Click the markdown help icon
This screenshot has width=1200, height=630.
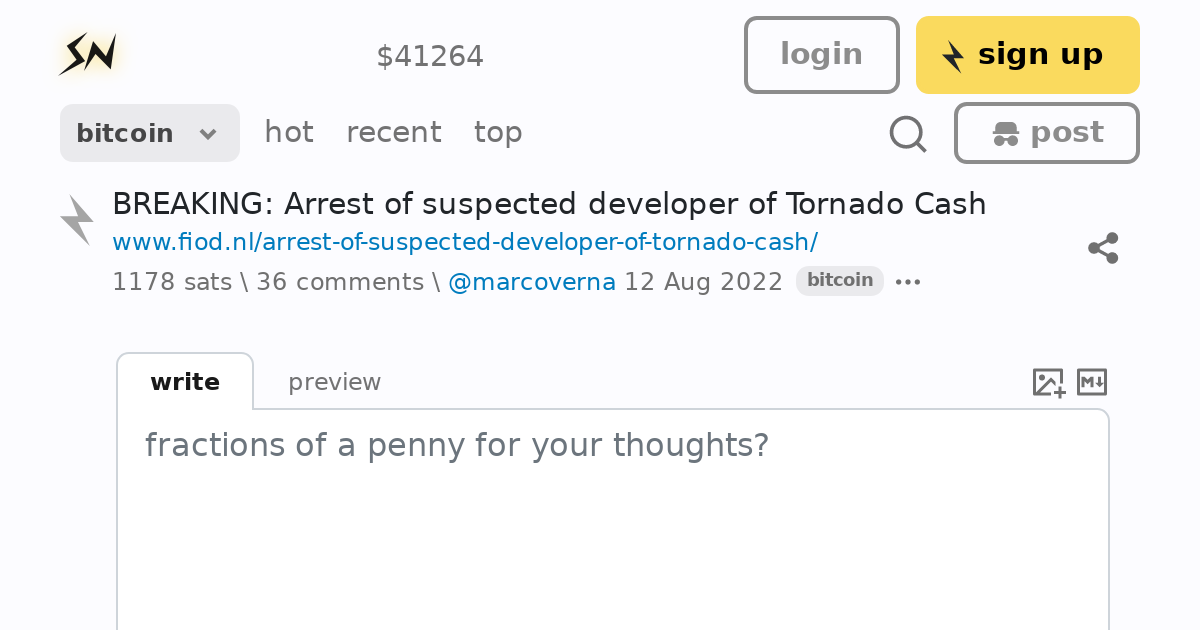[x=1092, y=382]
